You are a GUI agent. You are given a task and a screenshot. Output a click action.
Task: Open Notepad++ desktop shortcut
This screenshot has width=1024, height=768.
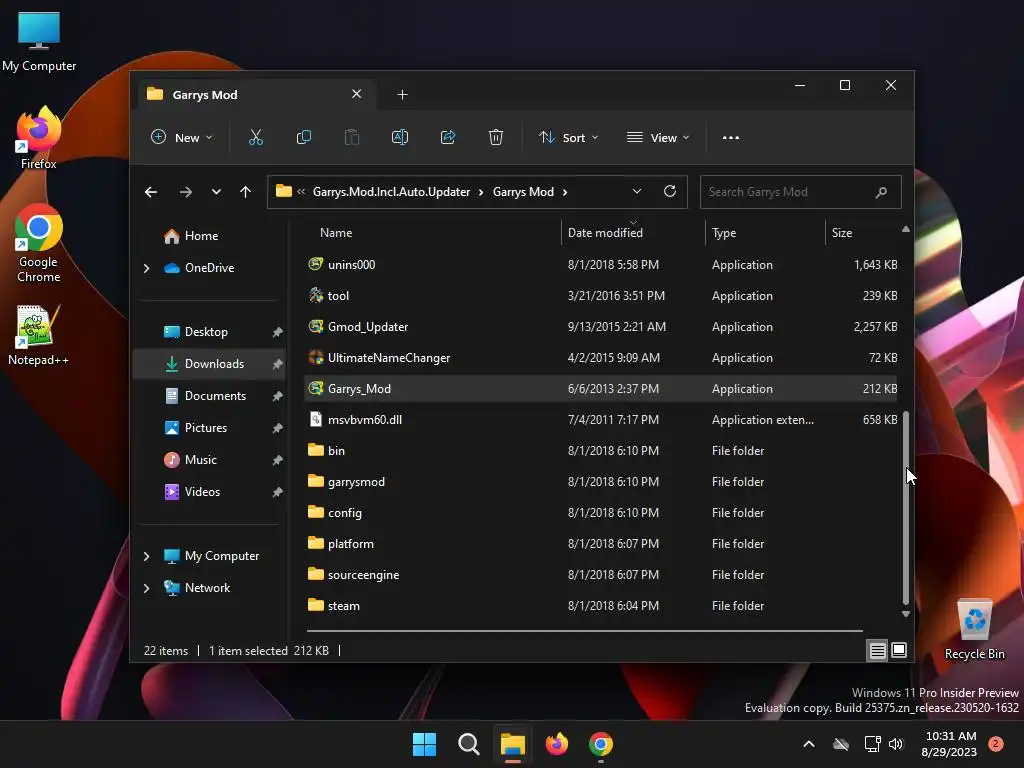point(39,336)
